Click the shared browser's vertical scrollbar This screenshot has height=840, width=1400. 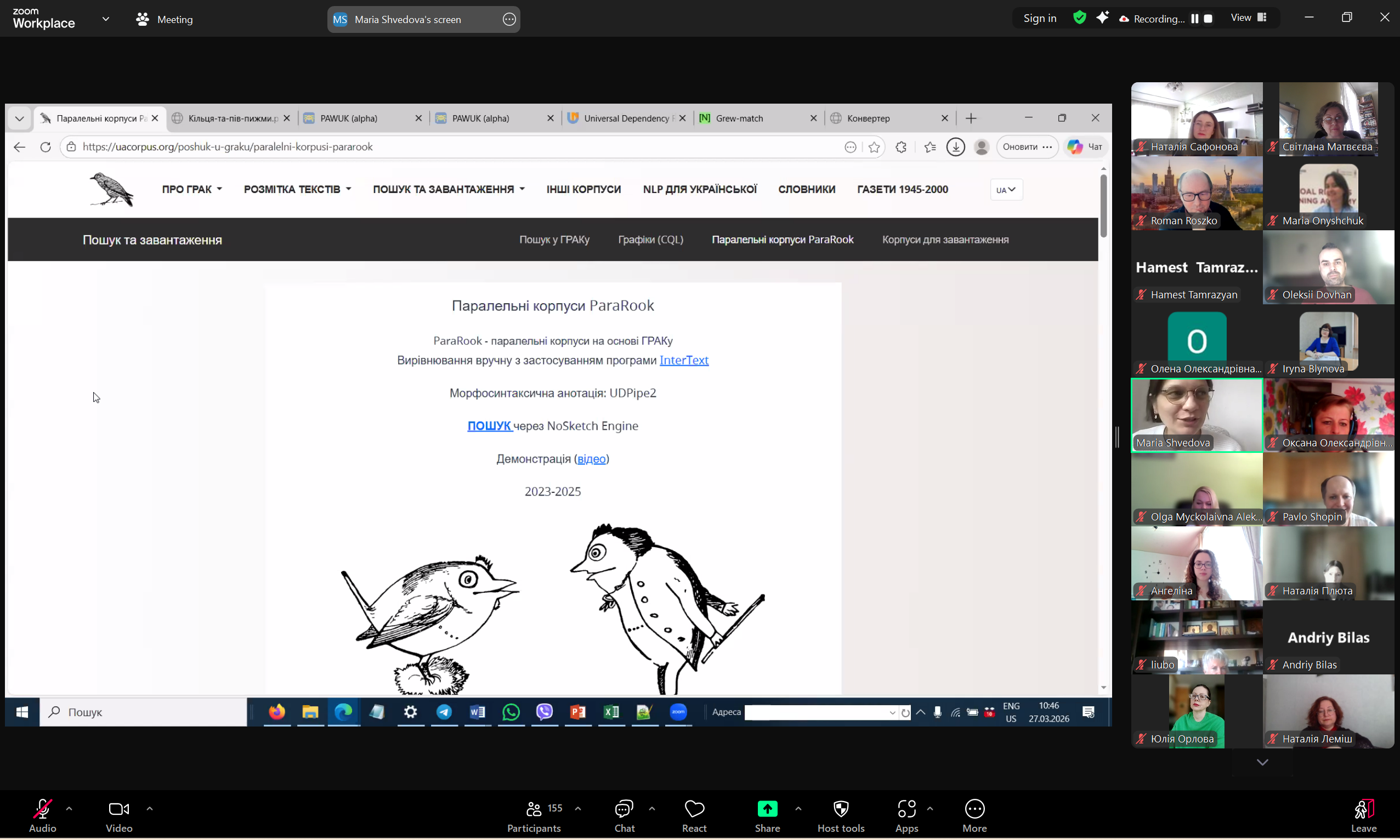coord(1103,207)
